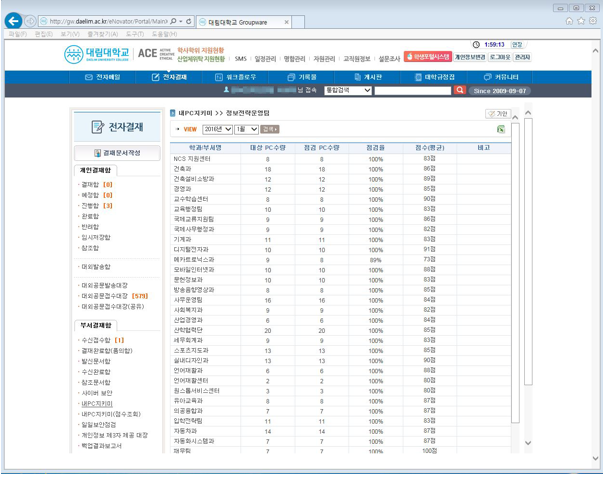Click the inner table scrollbar track
Screen dimensions: 608x482
click(515, 273)
